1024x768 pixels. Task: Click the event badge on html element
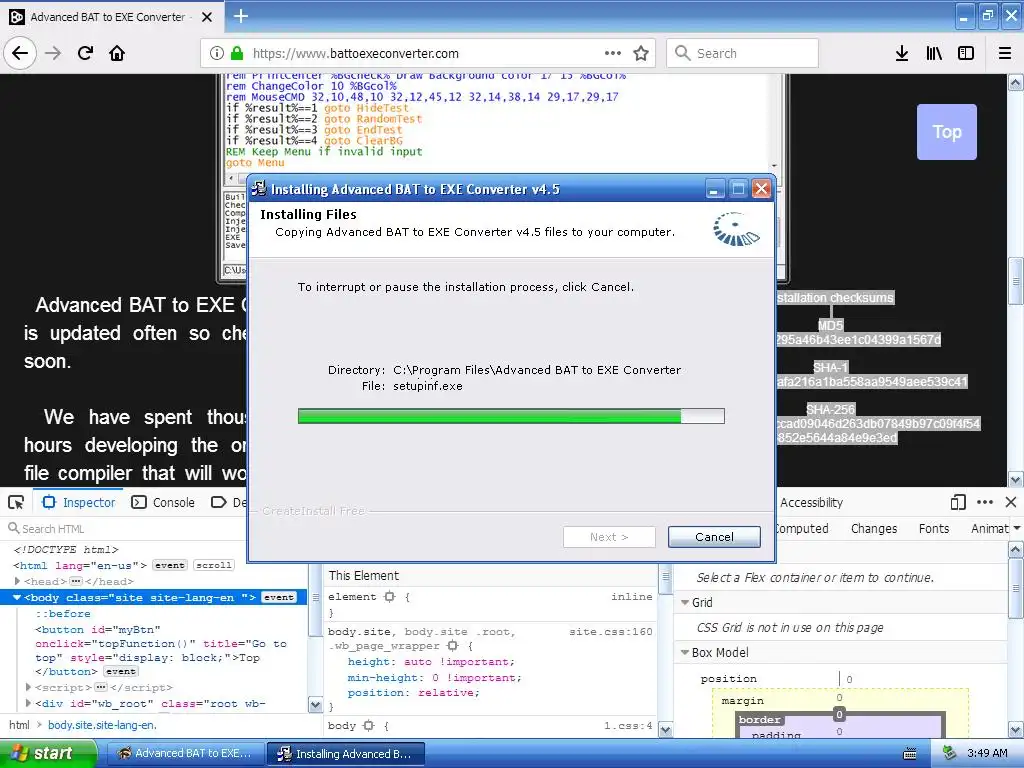[170, 565]
